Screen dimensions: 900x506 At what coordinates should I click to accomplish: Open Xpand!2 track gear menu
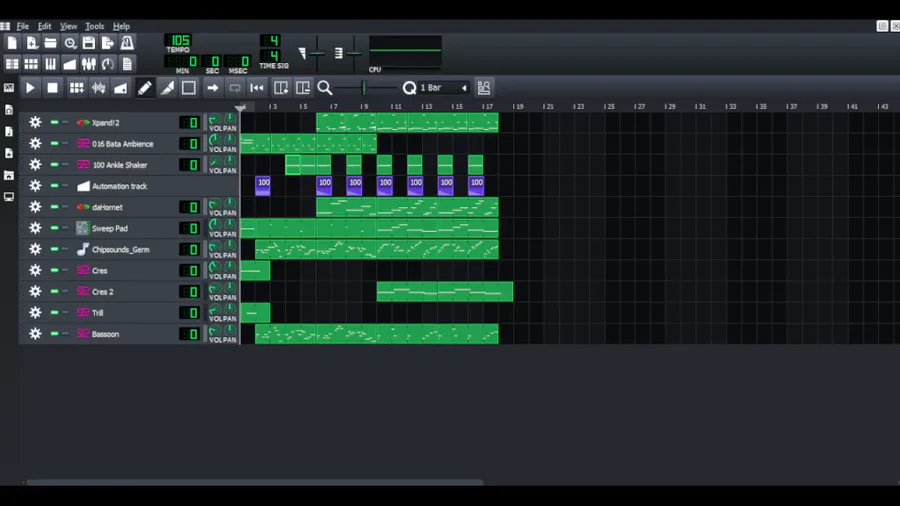[35, 122]
